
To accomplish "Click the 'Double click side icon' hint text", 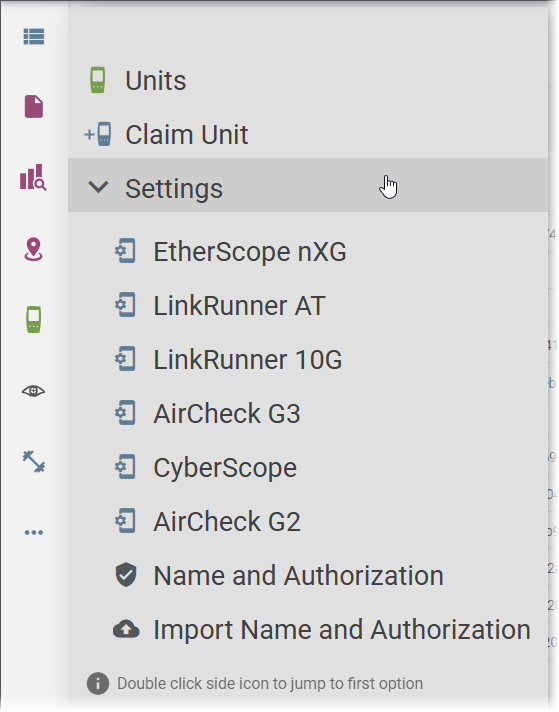I will tap(270, 683).
